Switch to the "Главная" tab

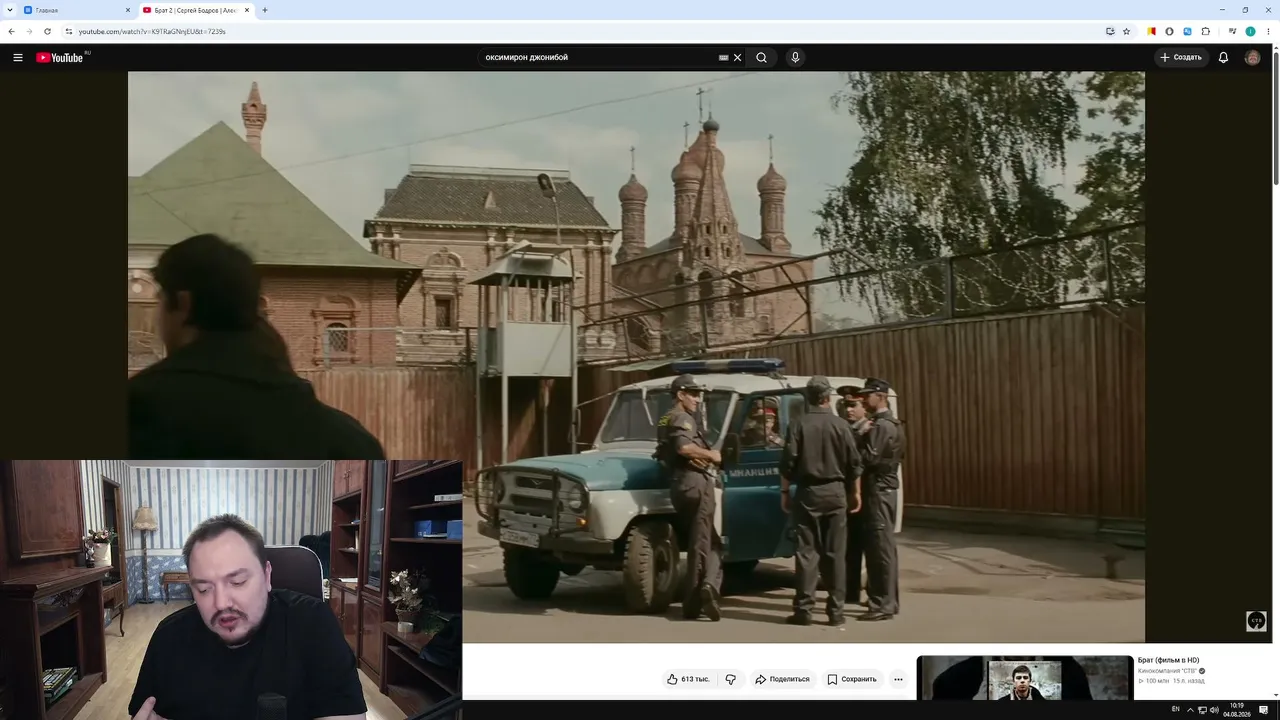(78, 10)
